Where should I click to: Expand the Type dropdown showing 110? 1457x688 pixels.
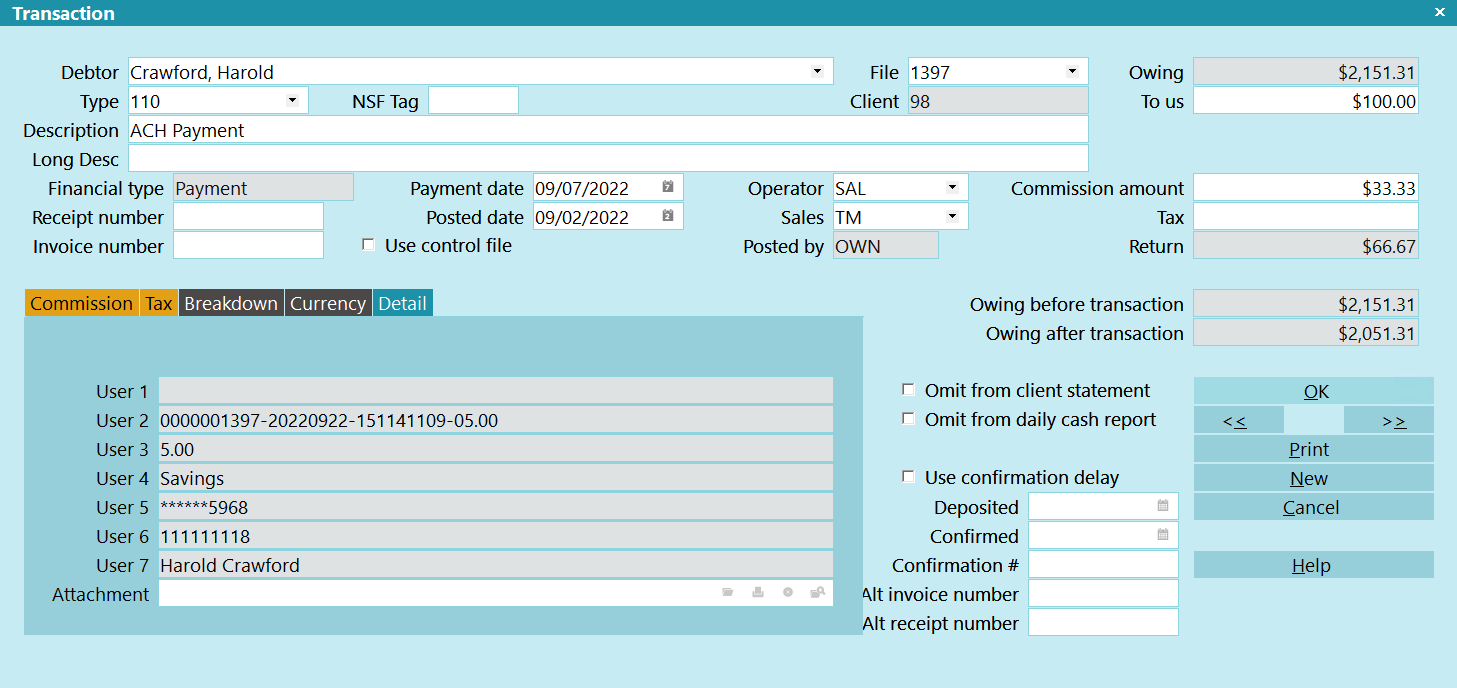pyautogui.click(x=292, y=100)
